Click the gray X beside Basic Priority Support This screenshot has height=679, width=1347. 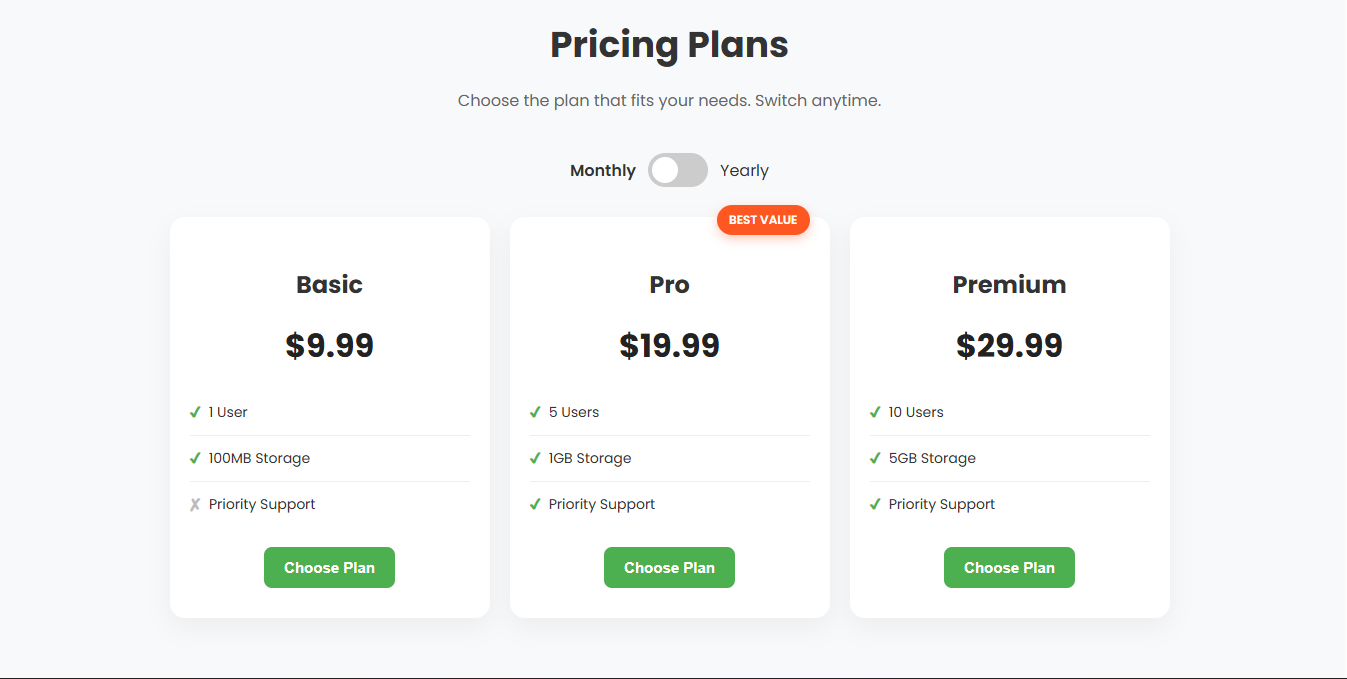[195, 504]
